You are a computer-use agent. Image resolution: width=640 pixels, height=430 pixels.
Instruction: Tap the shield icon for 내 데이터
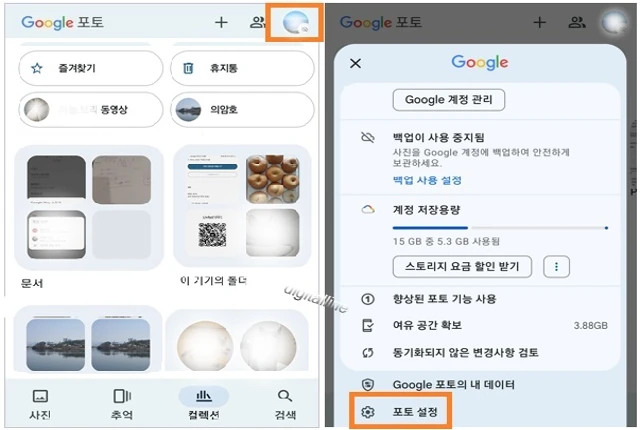[368, 384]
